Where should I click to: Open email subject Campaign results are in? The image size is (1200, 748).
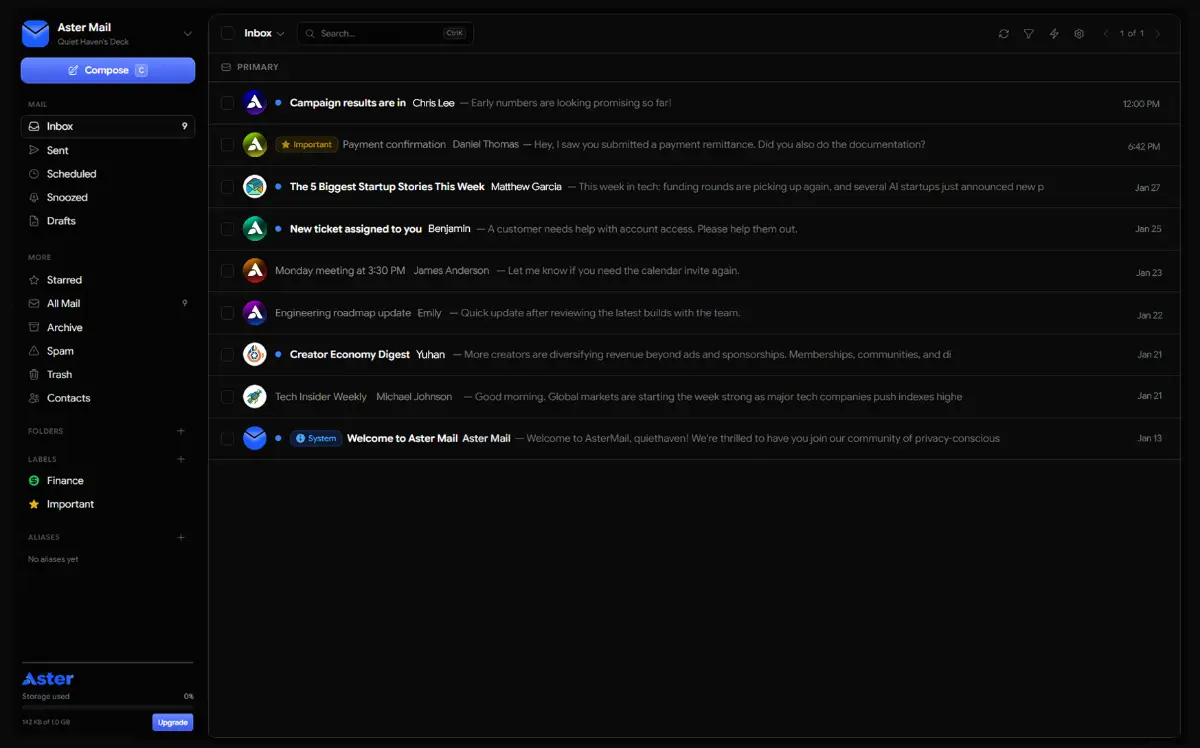348,103
